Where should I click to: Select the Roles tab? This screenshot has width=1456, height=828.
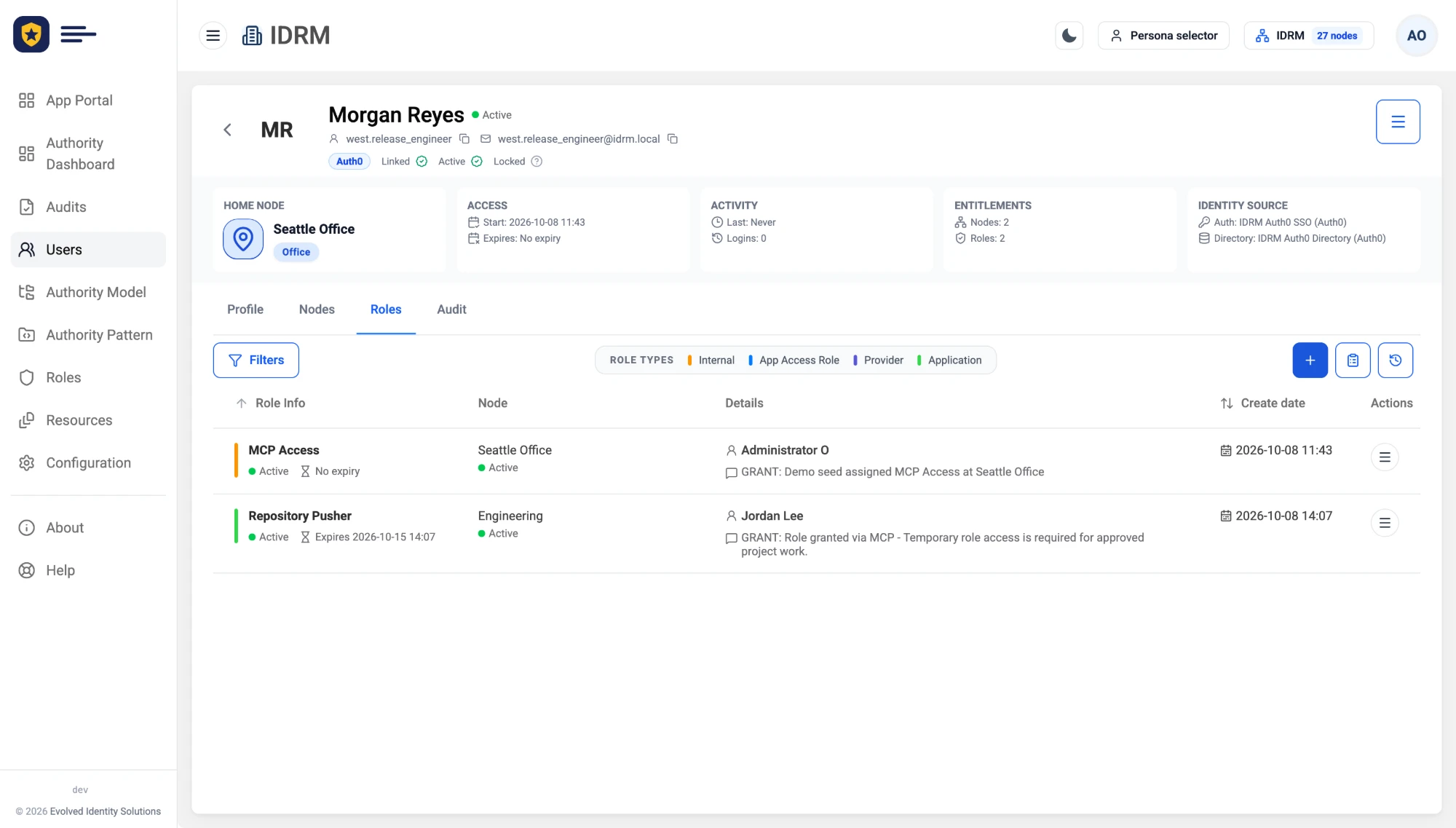click(386, 309)
